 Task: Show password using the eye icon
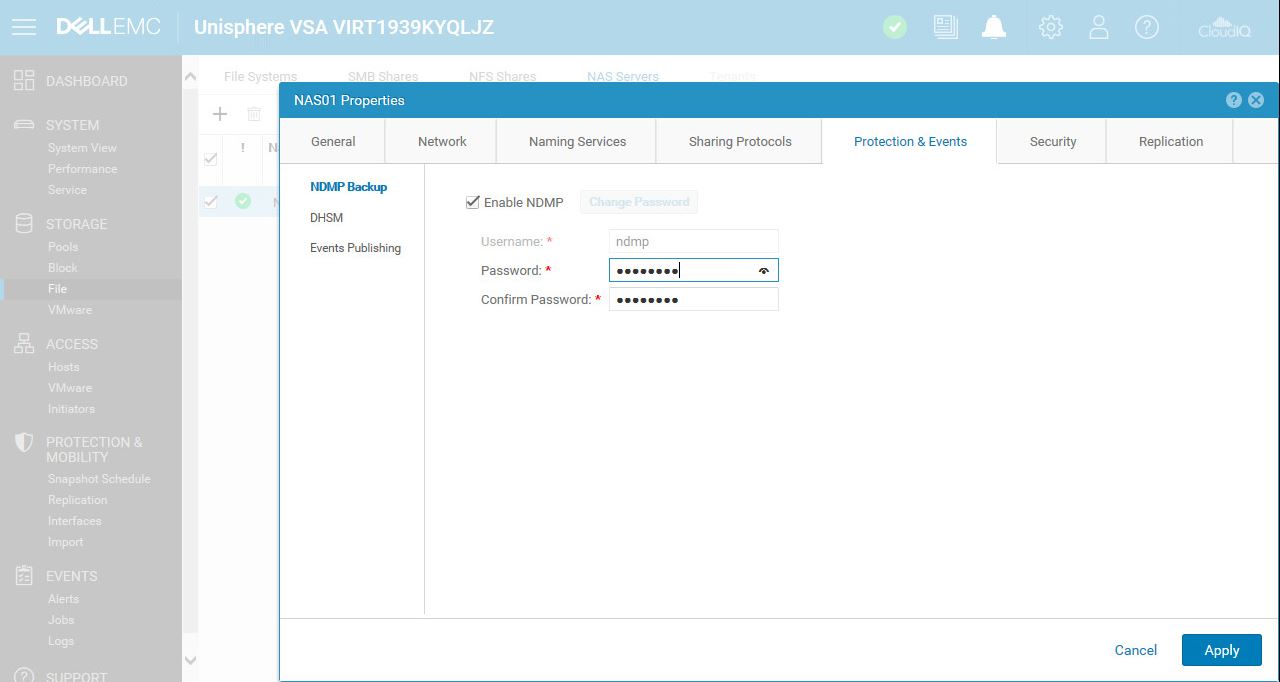[764, 271]
